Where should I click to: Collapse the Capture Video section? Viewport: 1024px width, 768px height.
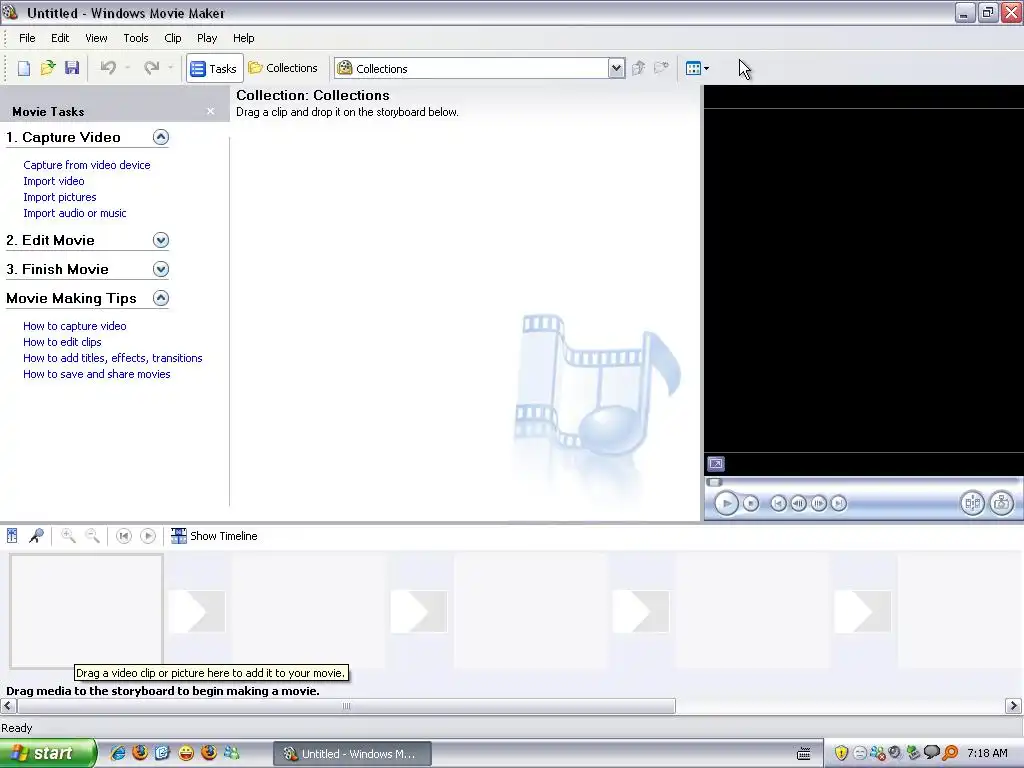(x=161, y=136)
